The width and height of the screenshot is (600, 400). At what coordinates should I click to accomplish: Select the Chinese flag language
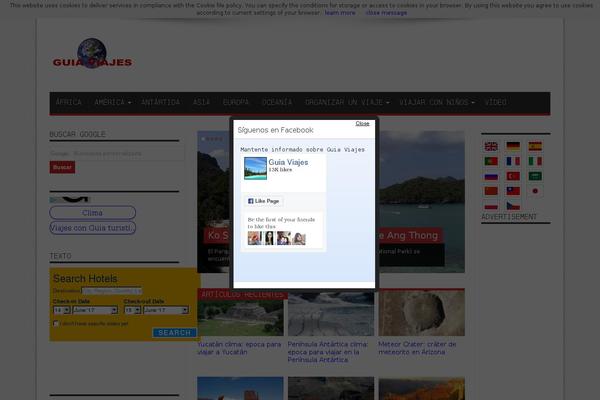pos(491,191)
